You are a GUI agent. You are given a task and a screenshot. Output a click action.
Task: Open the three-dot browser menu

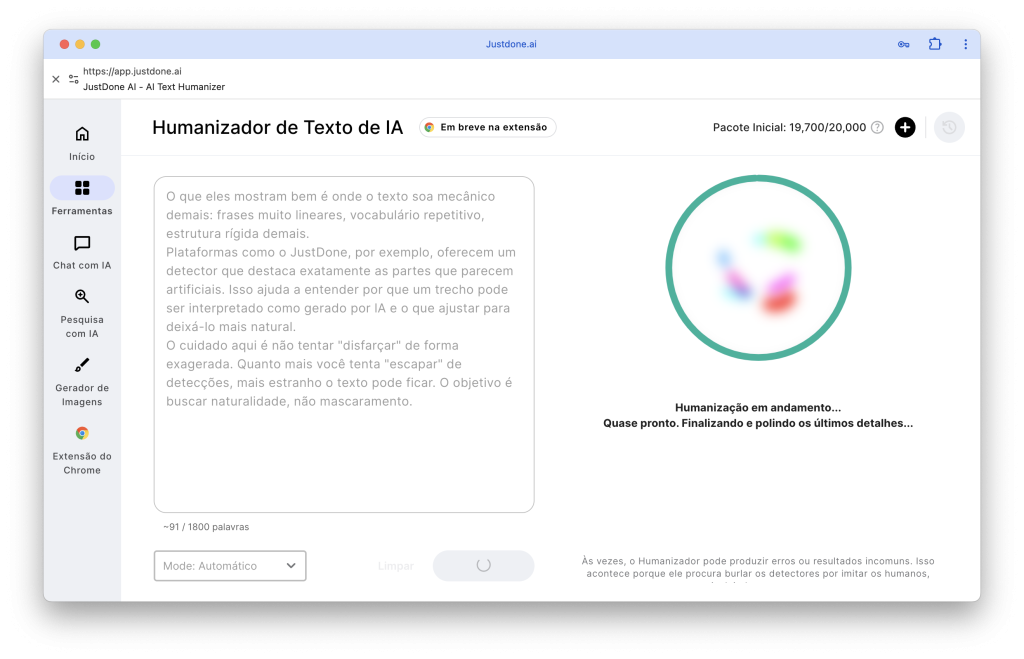(x=965, y=44)
